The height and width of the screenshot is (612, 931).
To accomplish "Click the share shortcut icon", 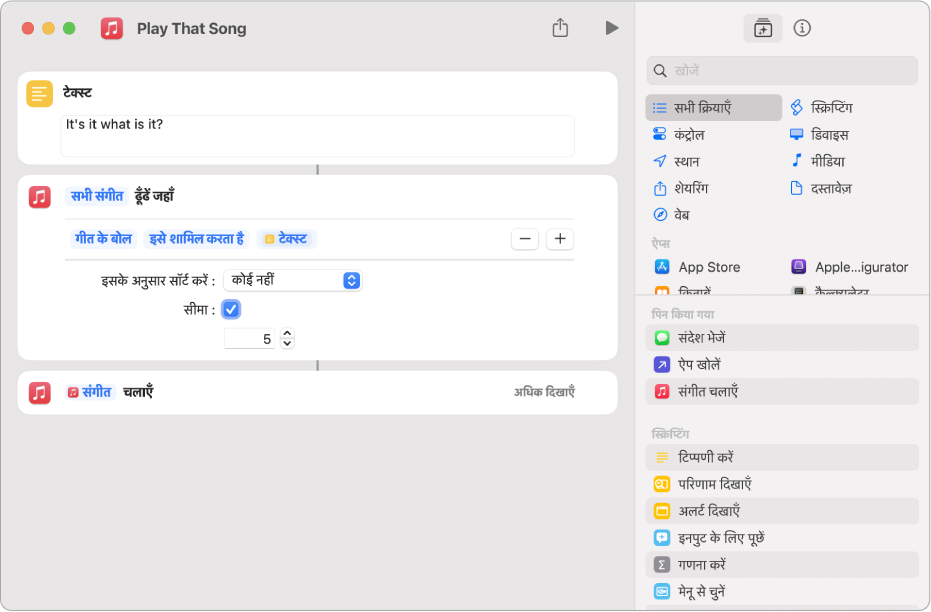I will 560,28.
